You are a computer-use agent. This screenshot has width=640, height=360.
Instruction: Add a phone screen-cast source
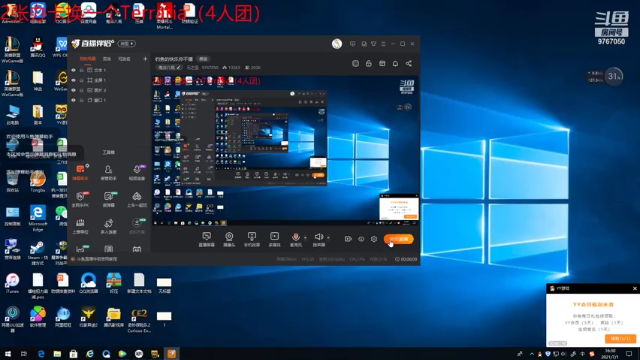click(x=252, y=239)
